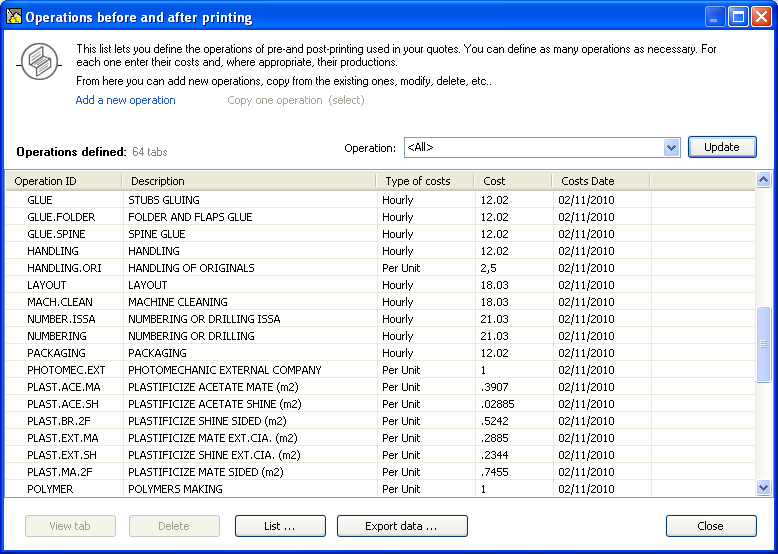The image size is (778, 554).
Task: Select the PHOTOMEC.EXT row
Action: coord(381,370)
